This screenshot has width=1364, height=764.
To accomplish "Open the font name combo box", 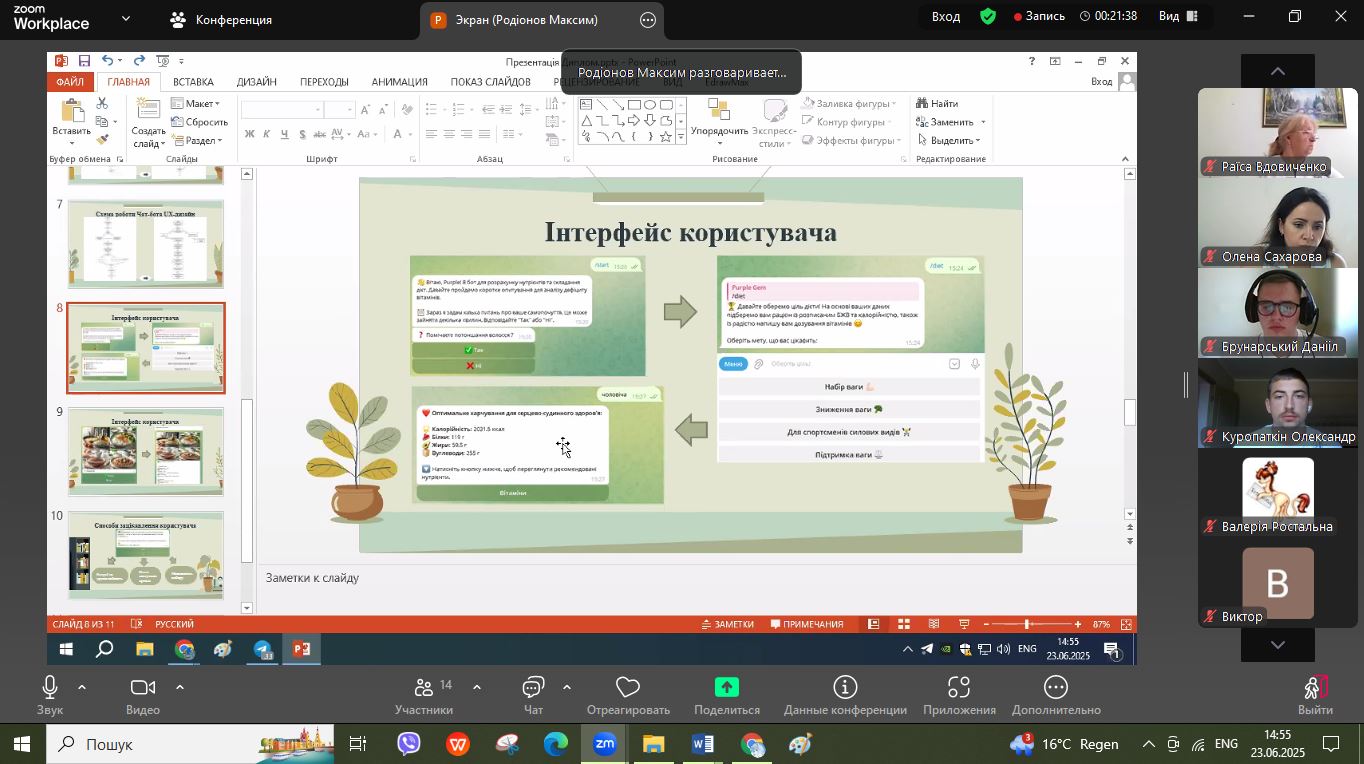I will tap(283, 110).
